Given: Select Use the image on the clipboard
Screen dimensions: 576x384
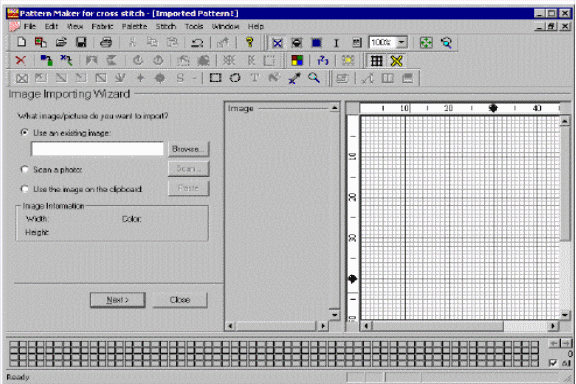Looking at the screenshot, I should (x=25, y=189).
